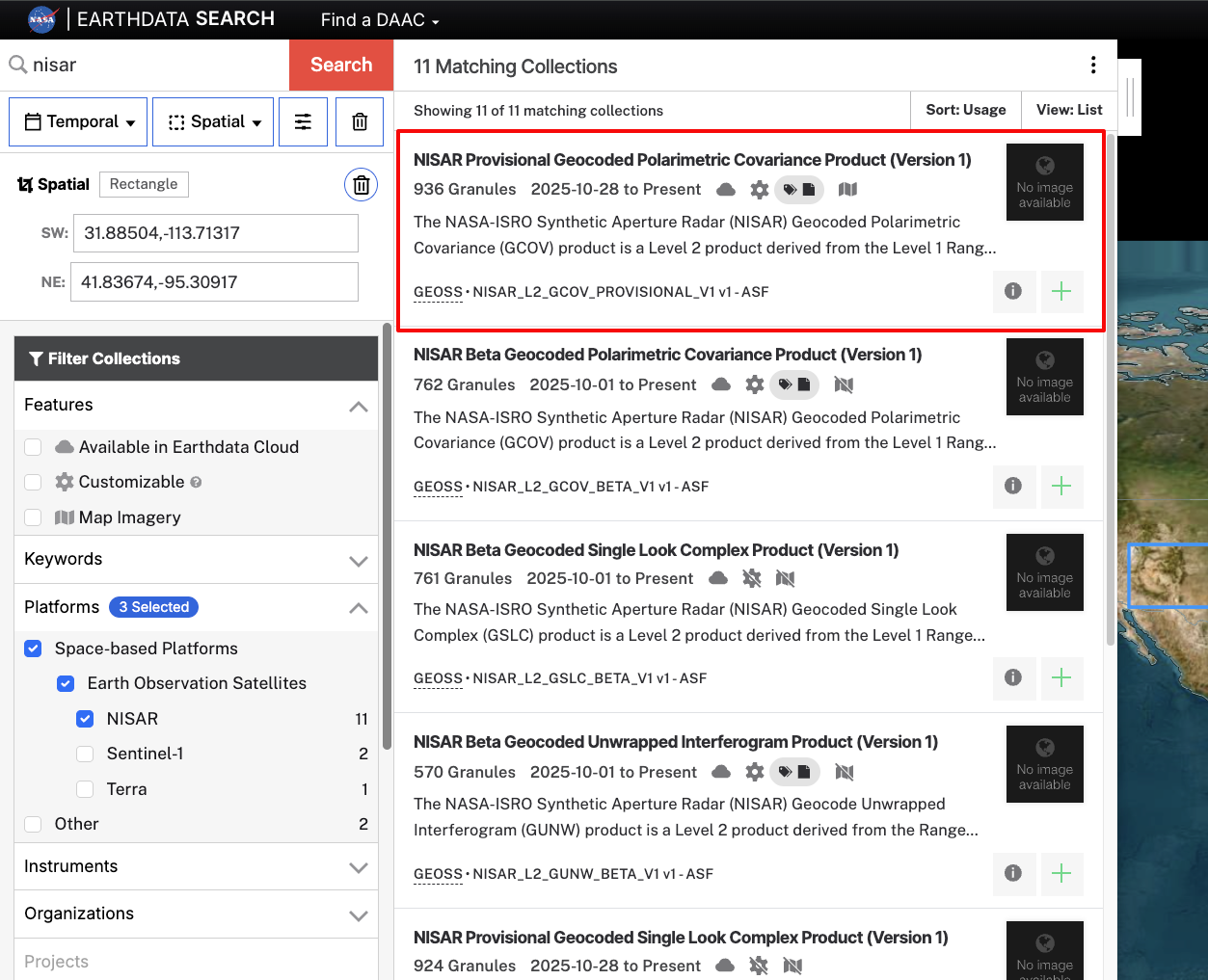
Task: Open the Spatial filter dropdown
Action: pyautogui.click(x=213, y=121)
